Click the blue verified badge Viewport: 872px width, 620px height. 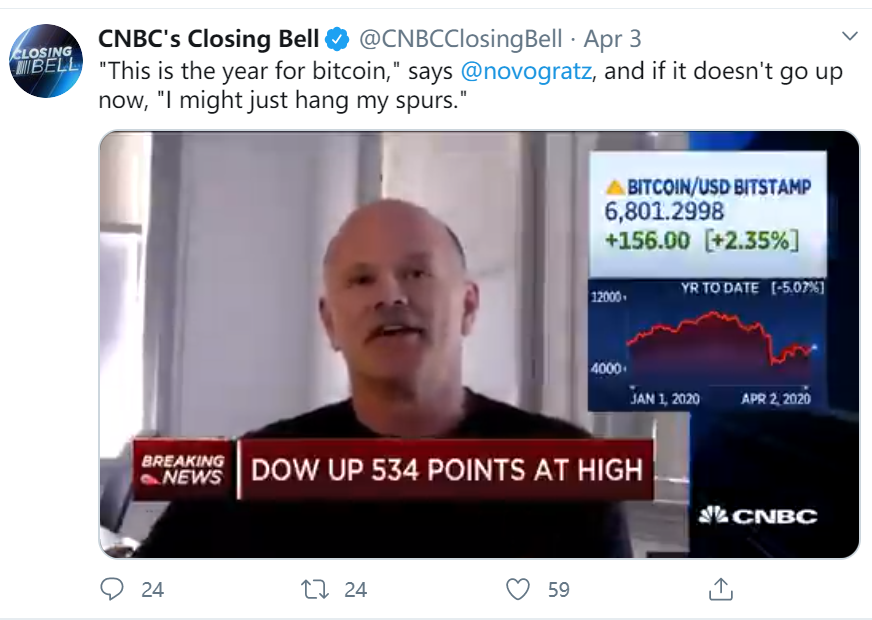click(x=338, y=40)
